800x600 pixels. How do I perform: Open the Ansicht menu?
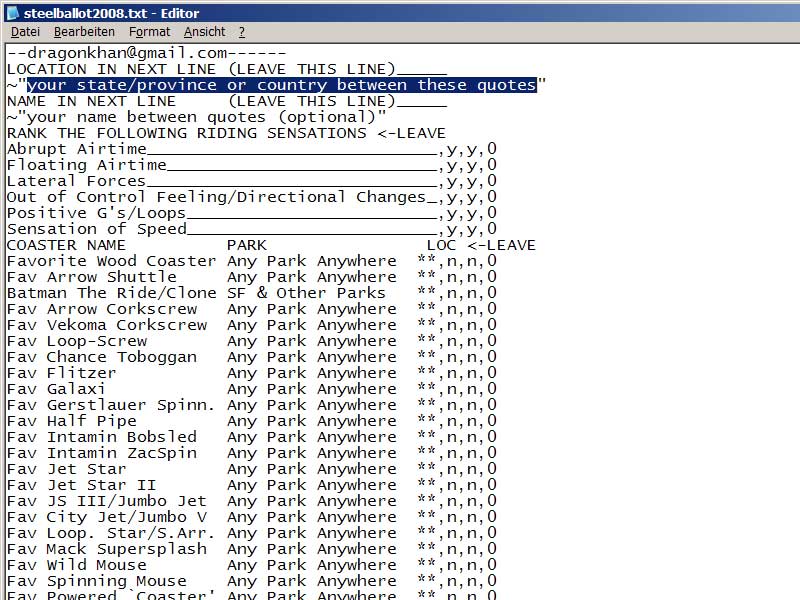[x=204, y=32]
